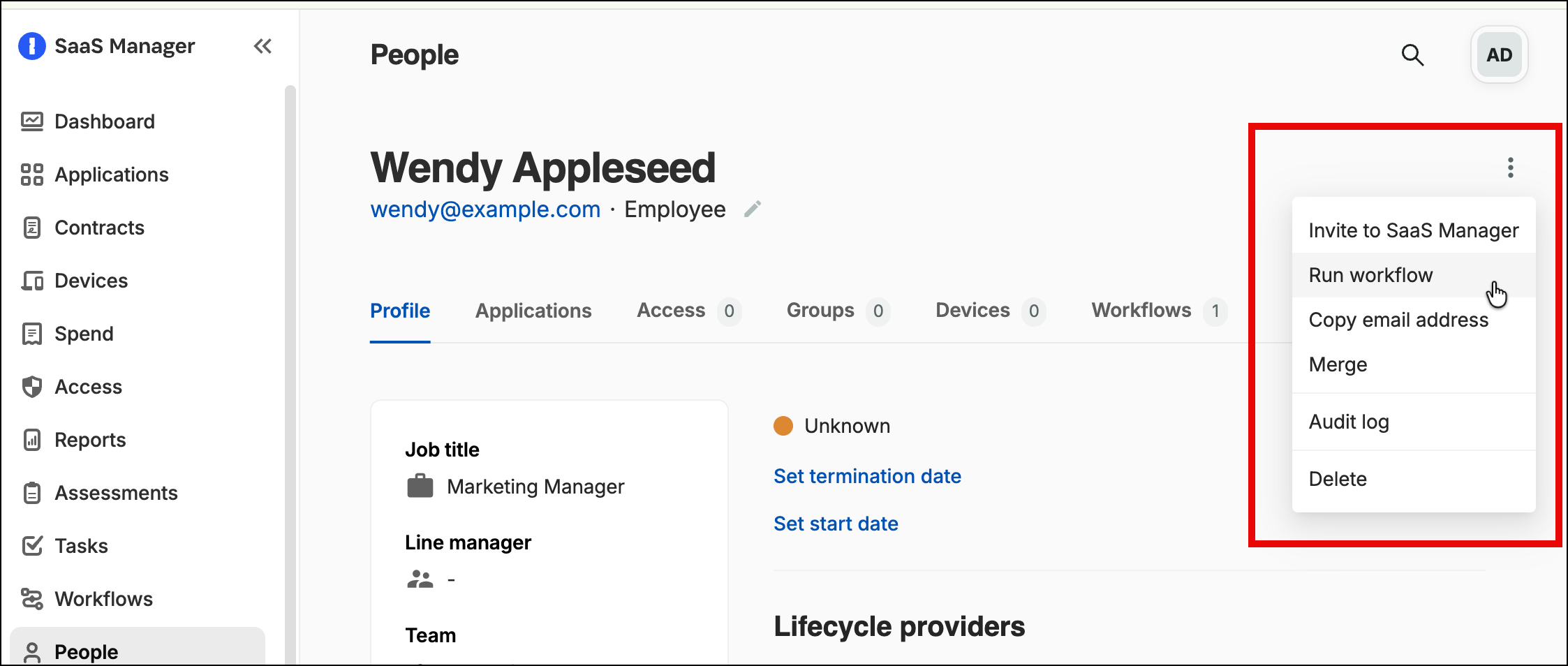This screenshot has width=1568, height=666.
Task: Open Dashboard from the sidebar
Action: pos(88,121)
